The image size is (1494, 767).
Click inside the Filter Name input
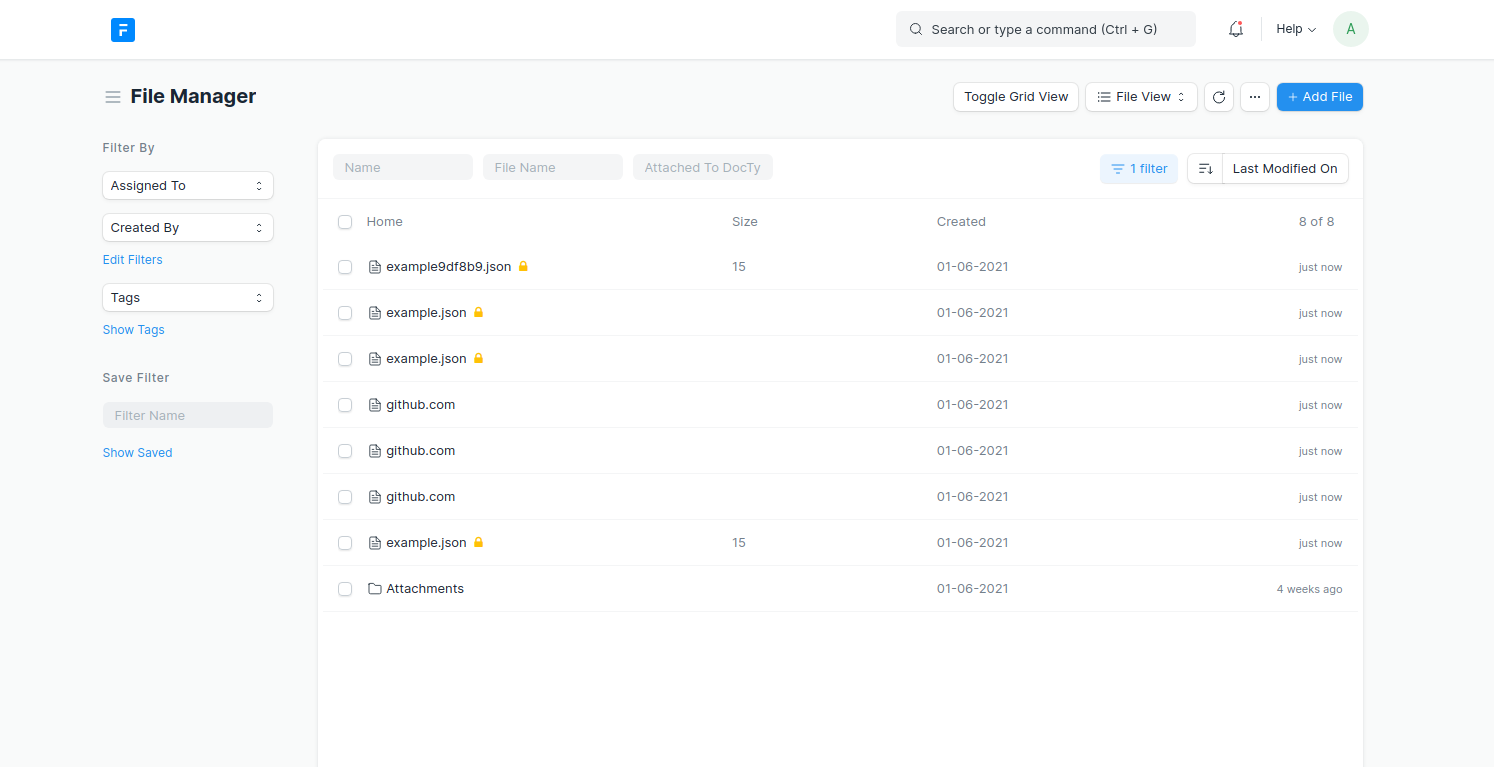point(187,414)
